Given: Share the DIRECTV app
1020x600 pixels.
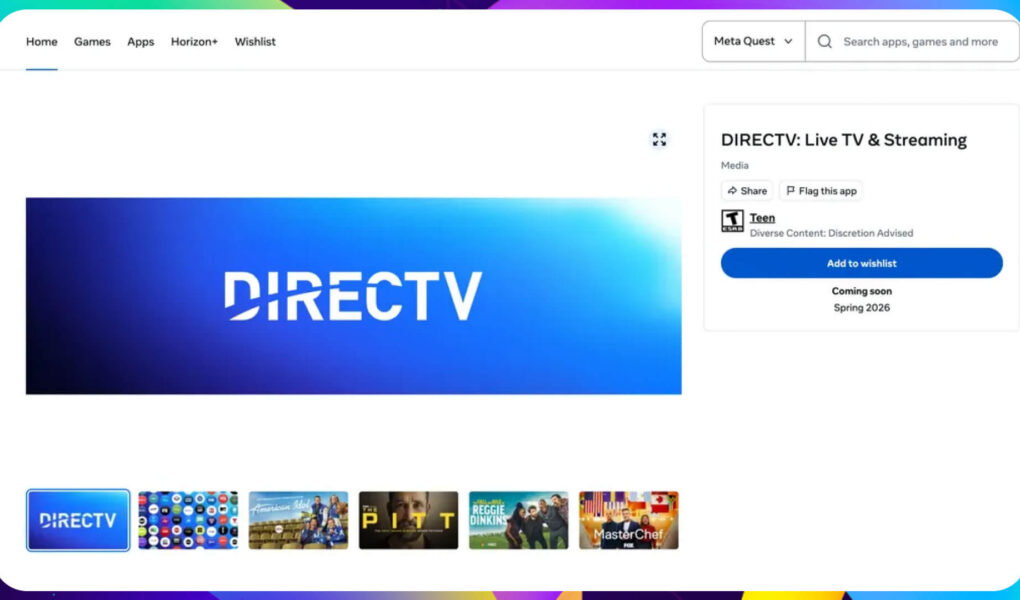Looking at the screenshot, I should coord(747,191).
